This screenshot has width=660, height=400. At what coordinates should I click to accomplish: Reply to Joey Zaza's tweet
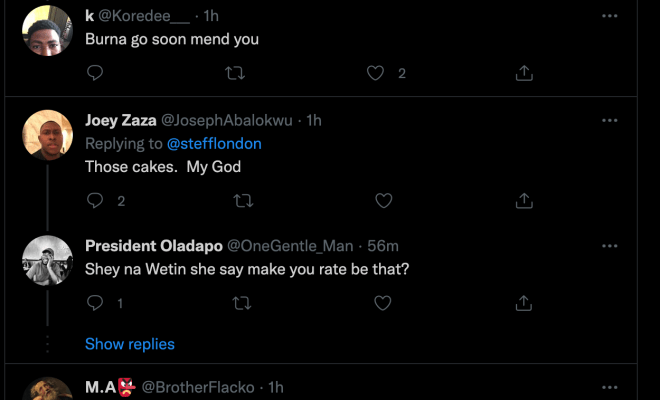[x=95, y=201]
